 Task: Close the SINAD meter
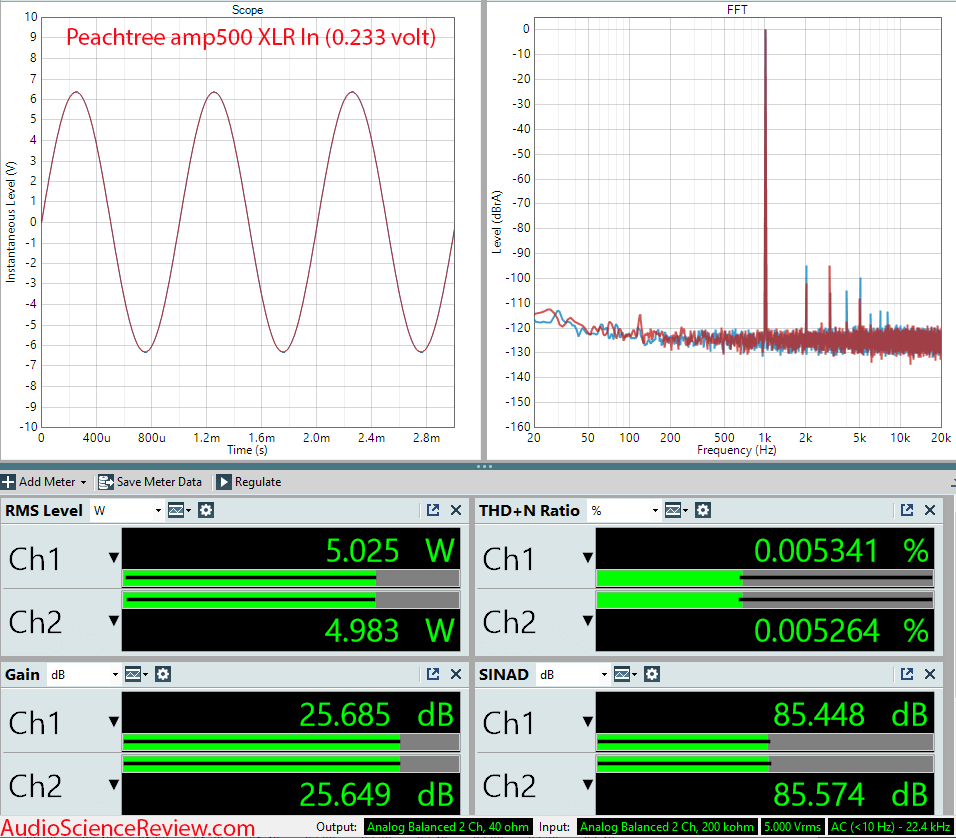point(930,675)
